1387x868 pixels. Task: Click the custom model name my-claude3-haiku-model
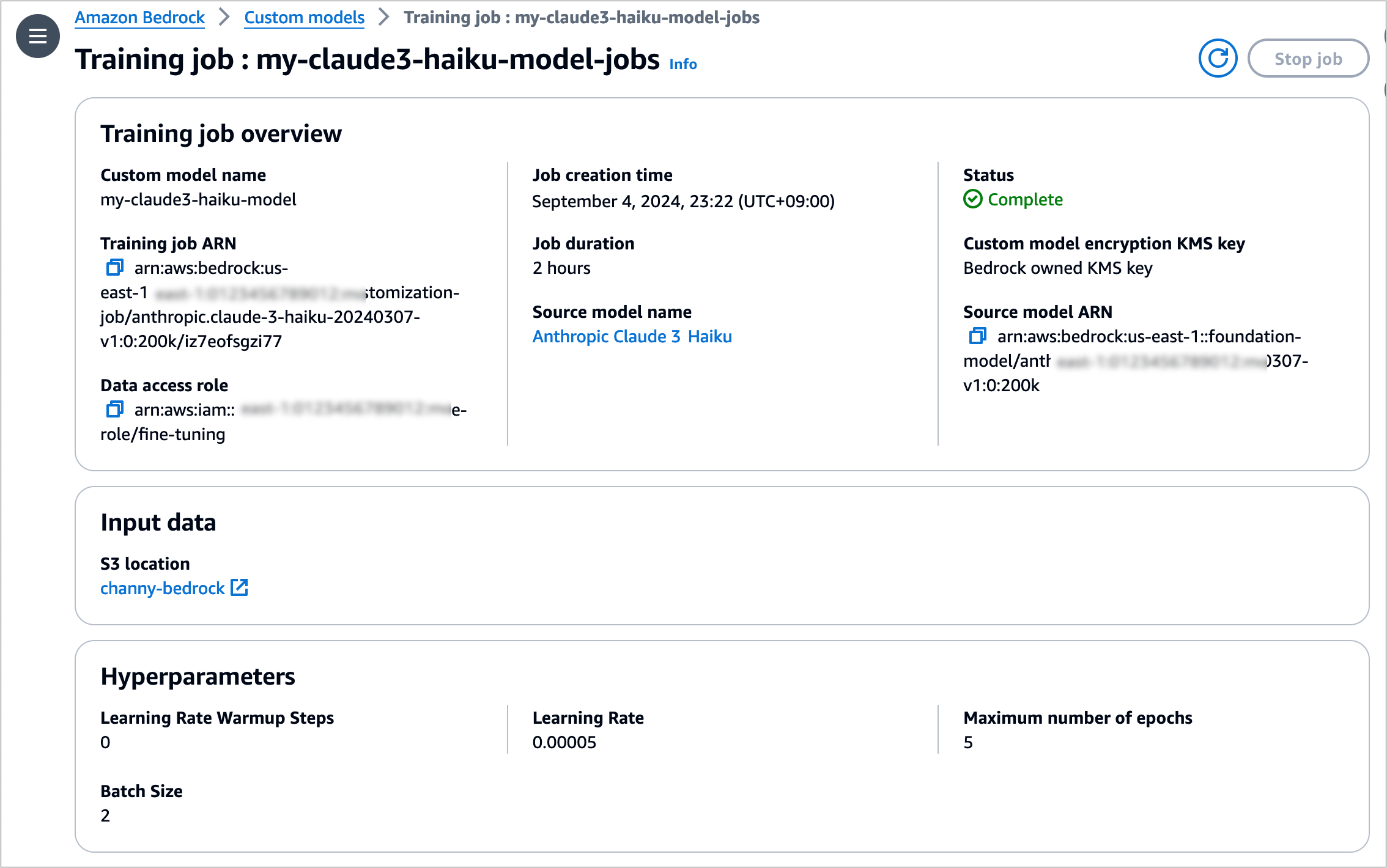tap(198, 199)
